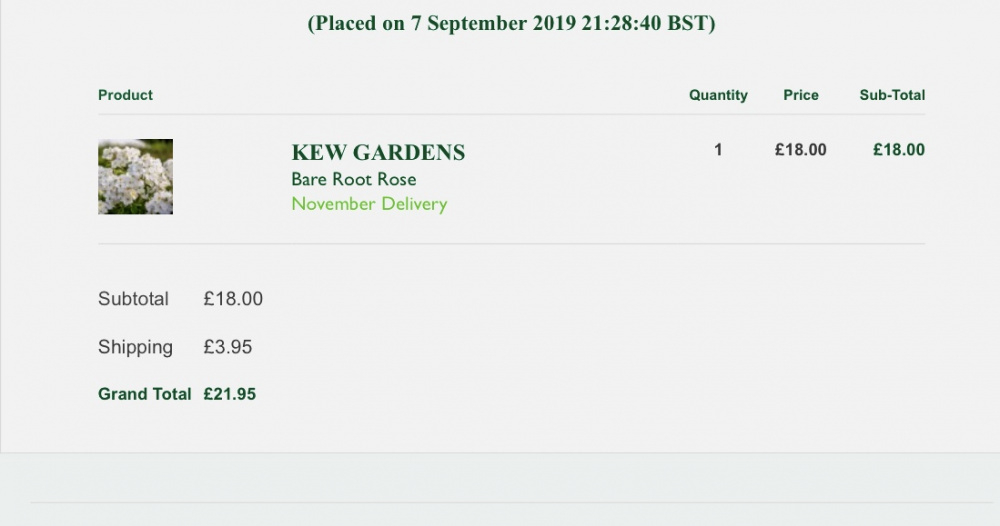Select the November Delivery label
Screen dimensions: 1000x526
(369, 204)
